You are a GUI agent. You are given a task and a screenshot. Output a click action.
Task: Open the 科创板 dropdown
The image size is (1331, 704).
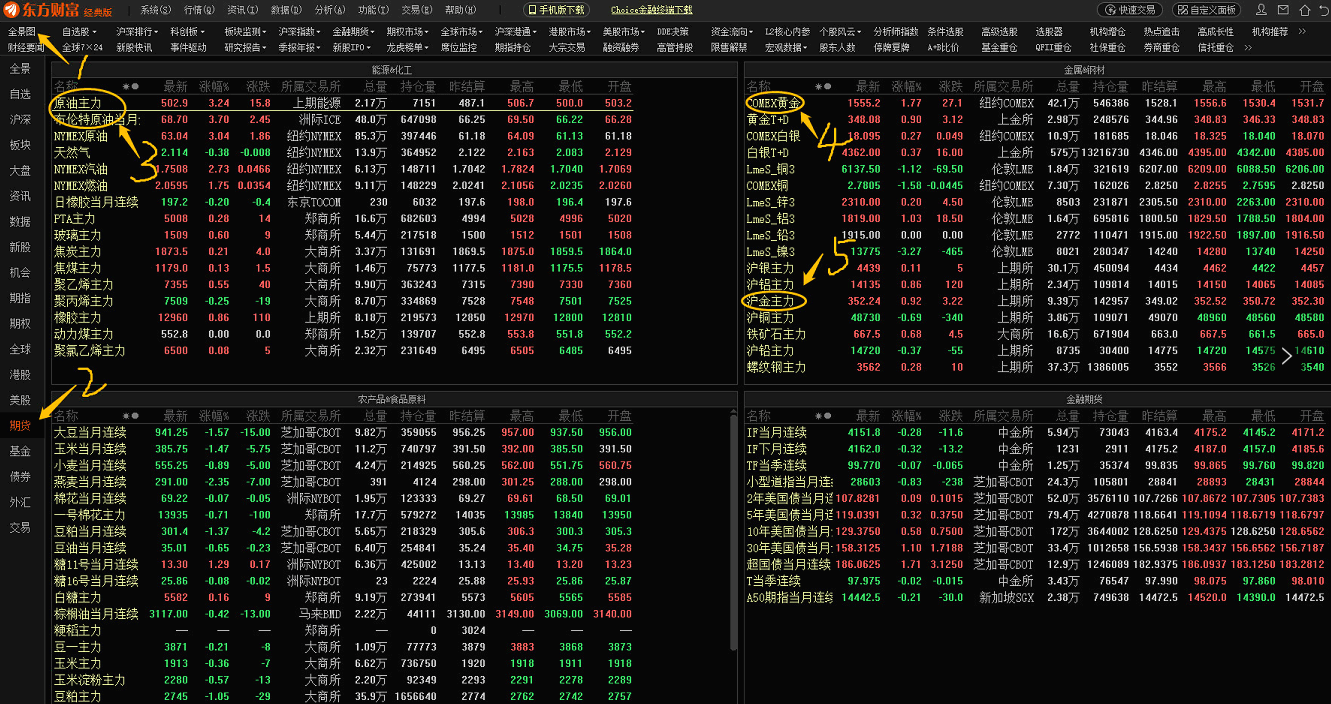pyautogui.click(x=187, y=32)
